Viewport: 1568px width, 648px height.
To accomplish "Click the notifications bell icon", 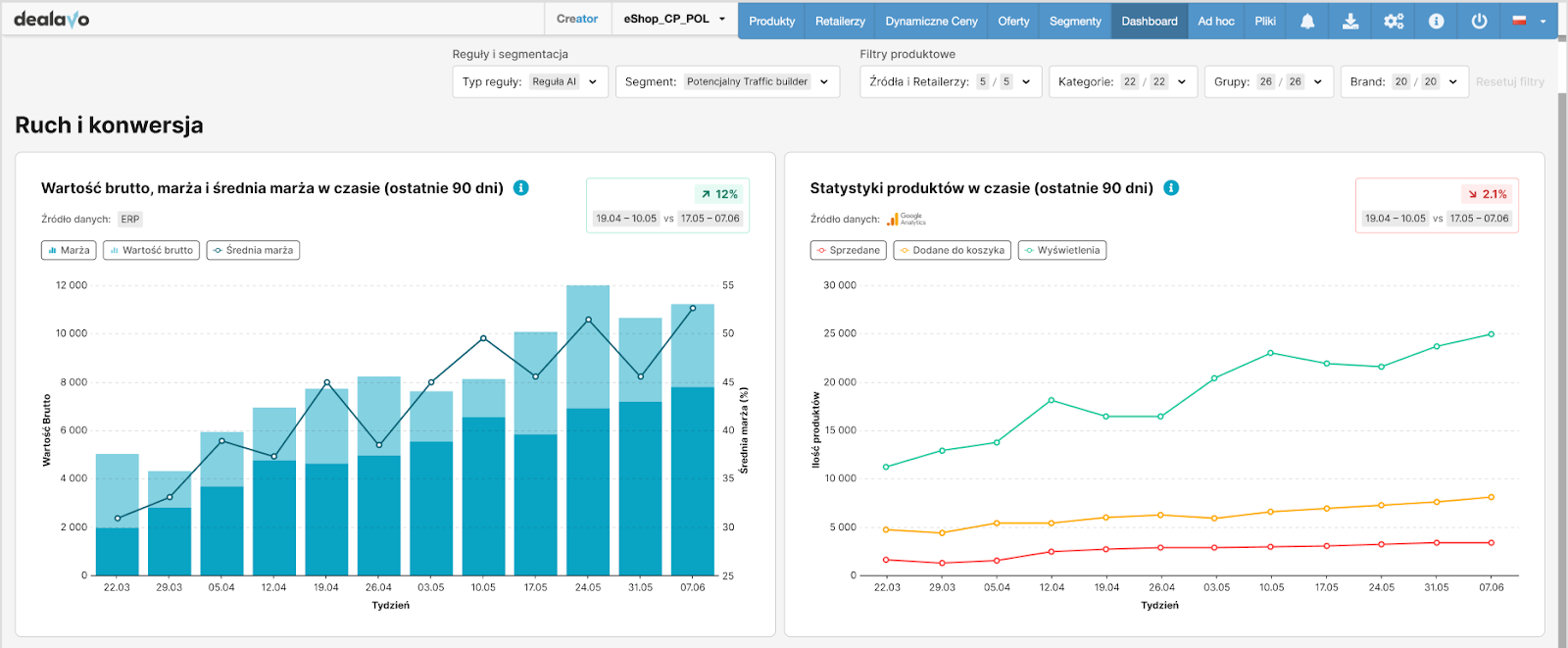I will [1307, 21].
